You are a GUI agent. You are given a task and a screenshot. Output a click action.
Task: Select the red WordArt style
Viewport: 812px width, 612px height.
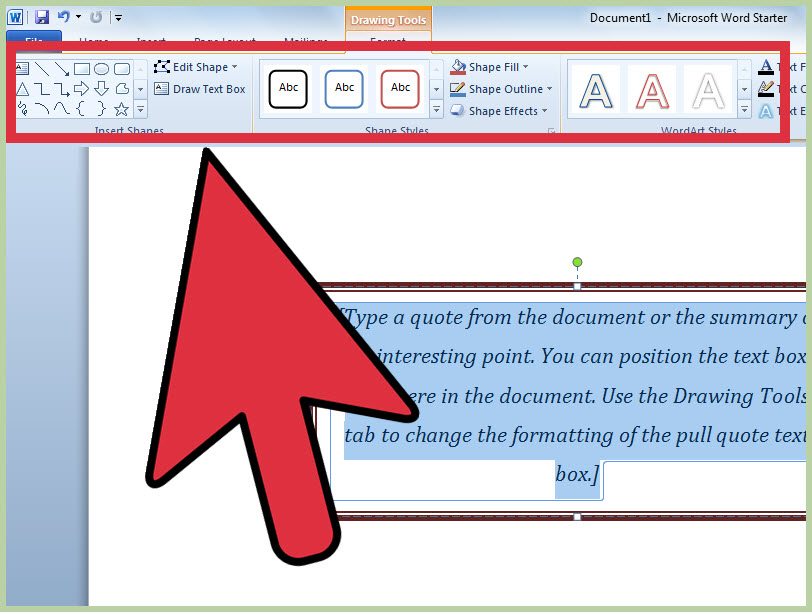click(651, 89)
